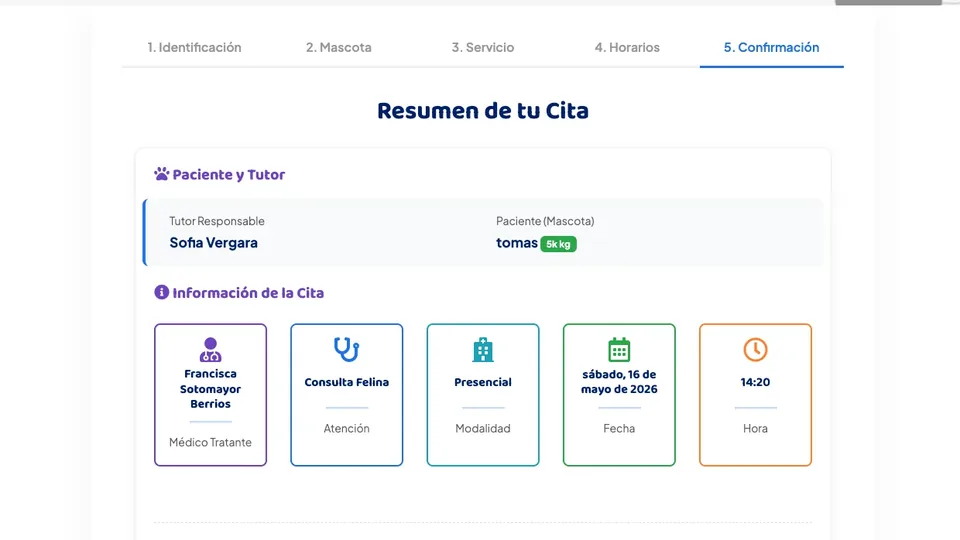This screenshot has height=540, width=960.
Task: Select the 4. Horarios tab
Action: pos(627,47)
